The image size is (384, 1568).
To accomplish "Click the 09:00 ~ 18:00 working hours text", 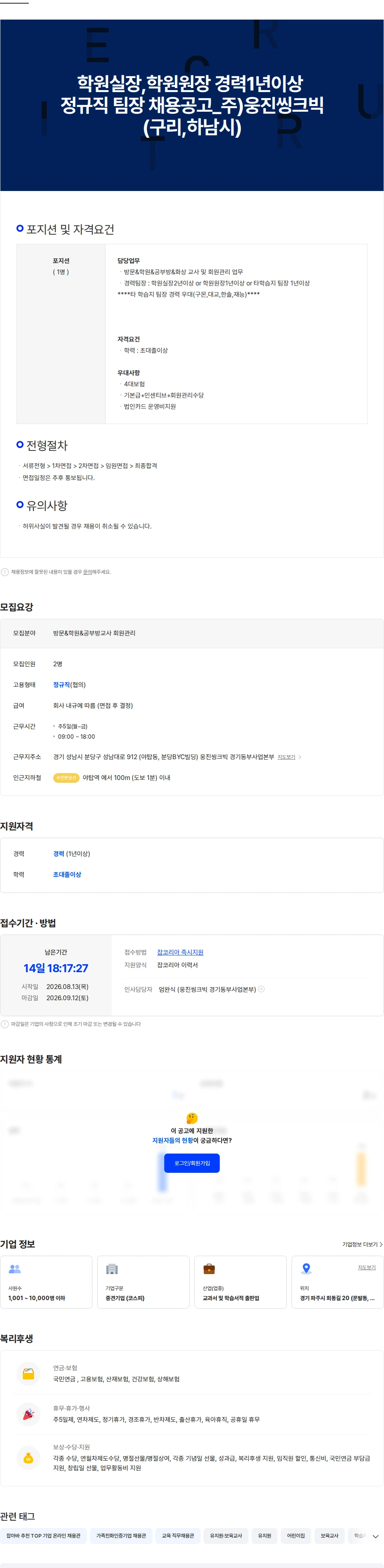I will (76, 736).
